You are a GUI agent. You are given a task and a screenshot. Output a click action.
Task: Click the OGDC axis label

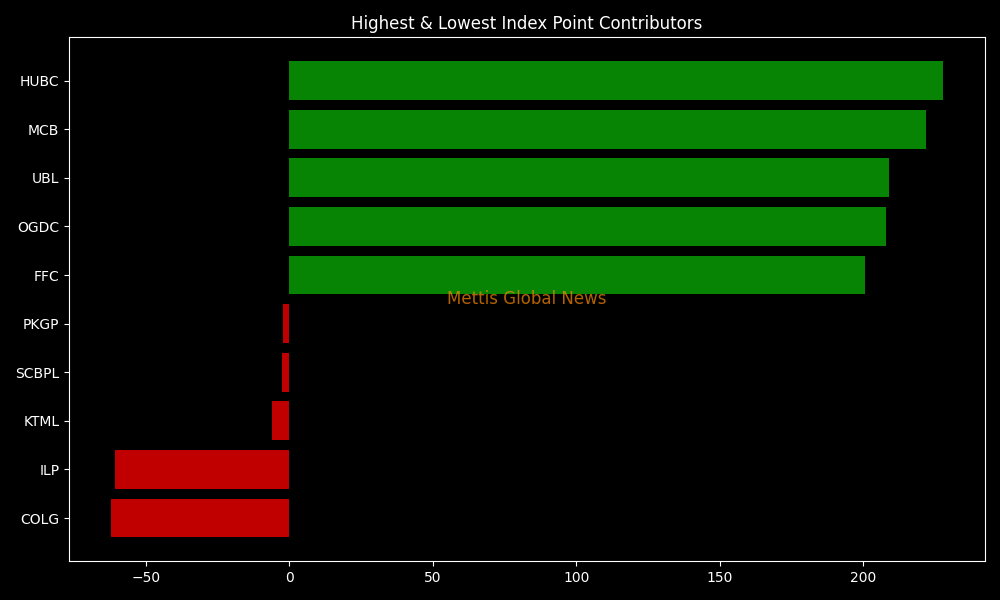tap(38, 227)
